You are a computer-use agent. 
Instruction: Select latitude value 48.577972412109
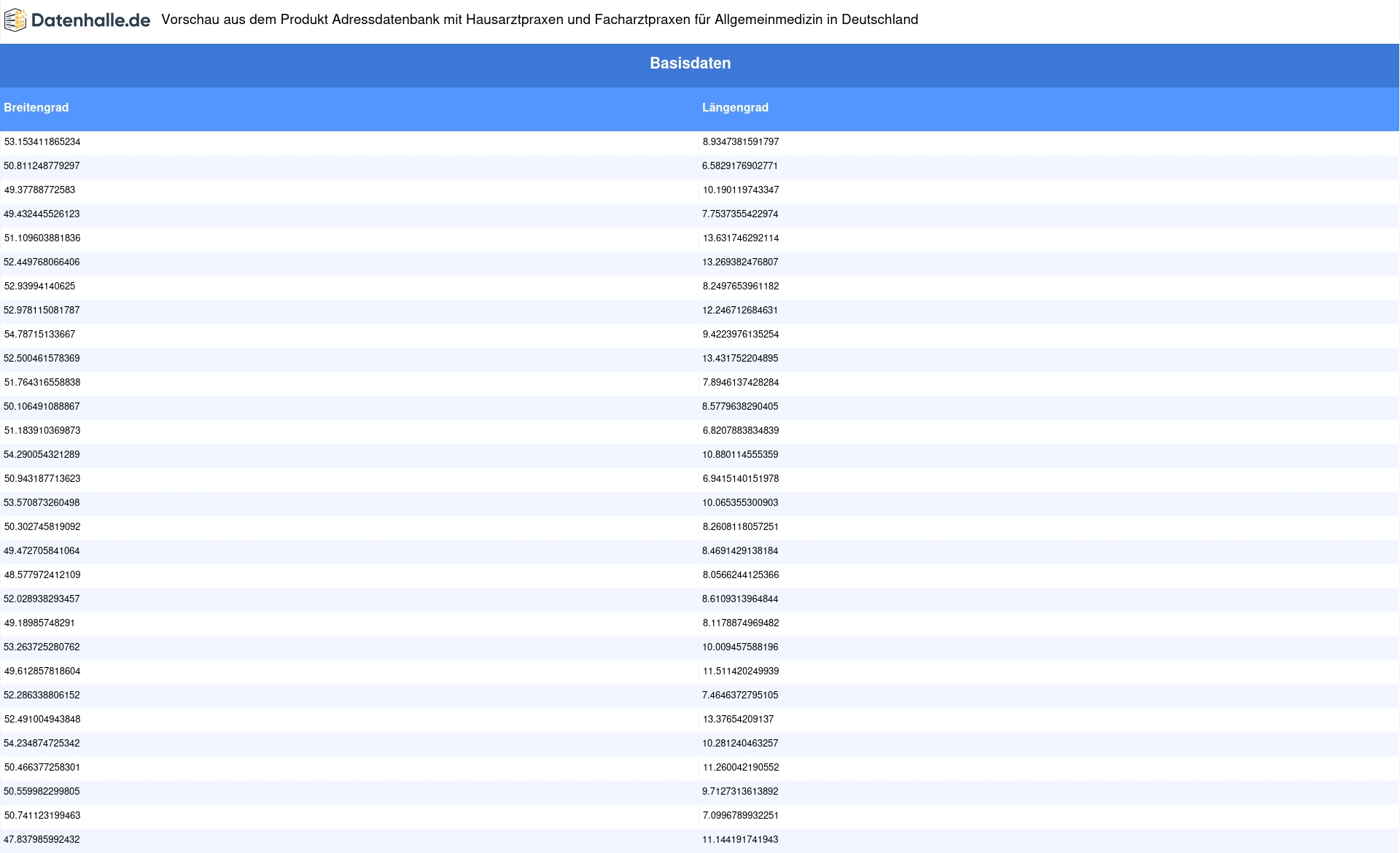pyautogui.click(x=42, y=575)
